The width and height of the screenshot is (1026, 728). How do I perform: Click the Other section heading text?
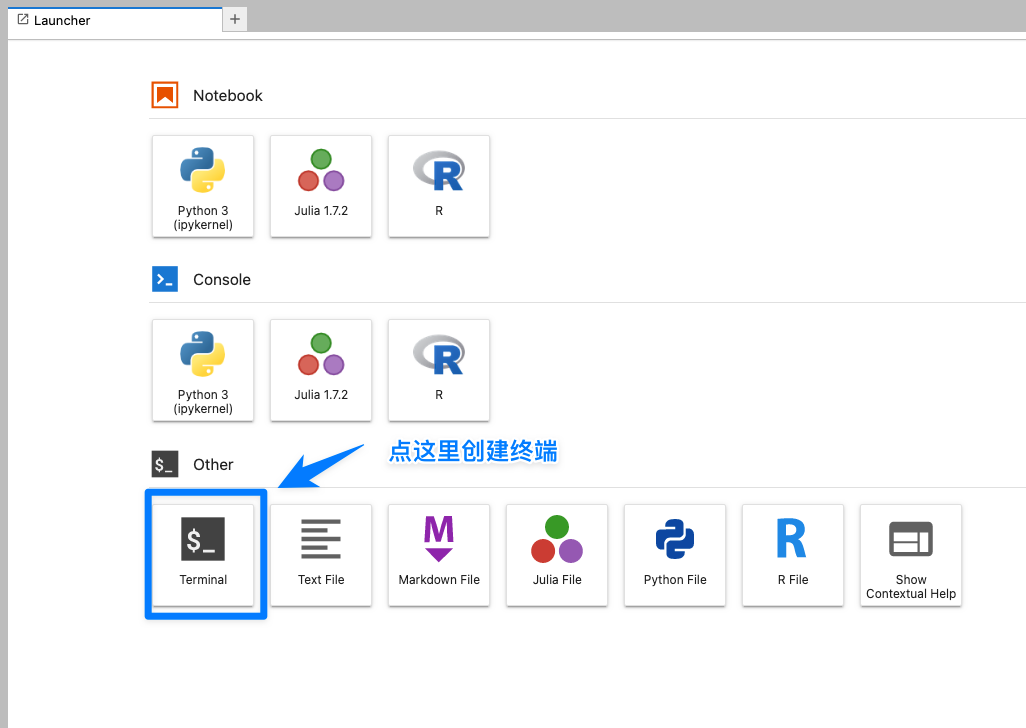click(213, 464)
